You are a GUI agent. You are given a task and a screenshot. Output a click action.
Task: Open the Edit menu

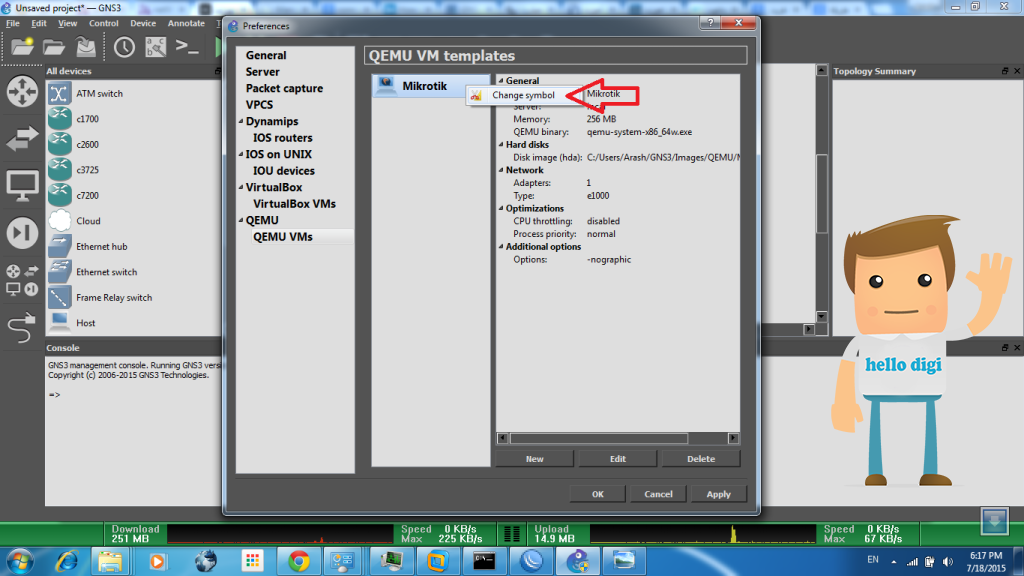tap(39, 24)
